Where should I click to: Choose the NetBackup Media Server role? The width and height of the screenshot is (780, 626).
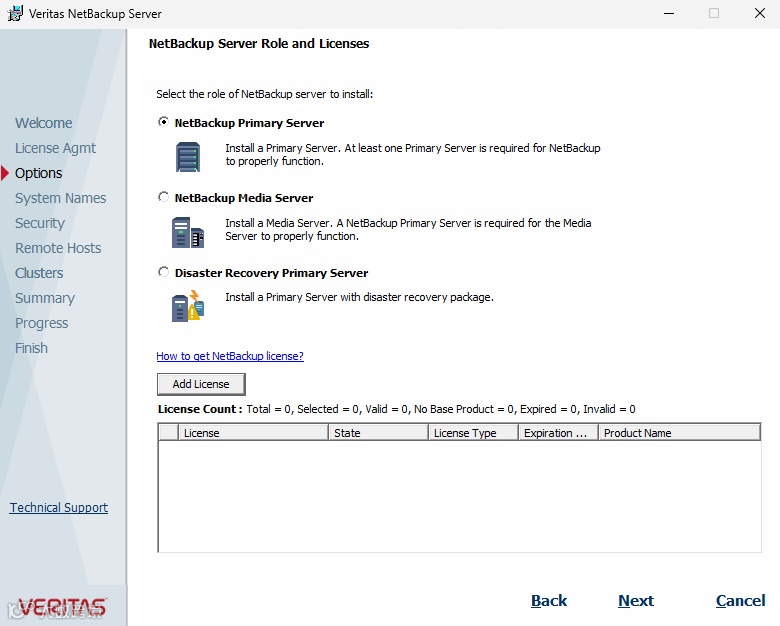point(164,198)
